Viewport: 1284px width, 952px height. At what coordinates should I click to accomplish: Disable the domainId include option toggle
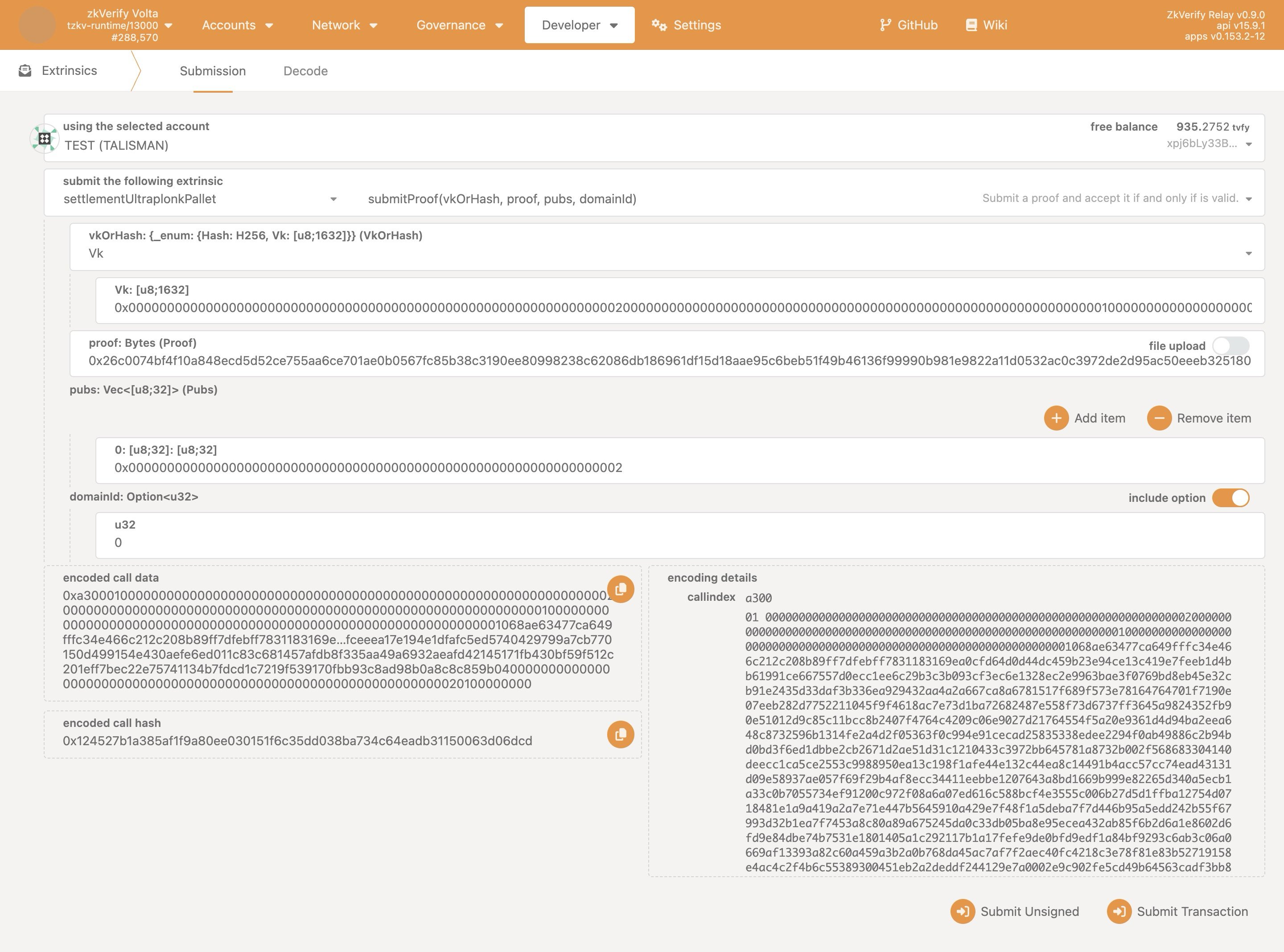[1230, 498]
